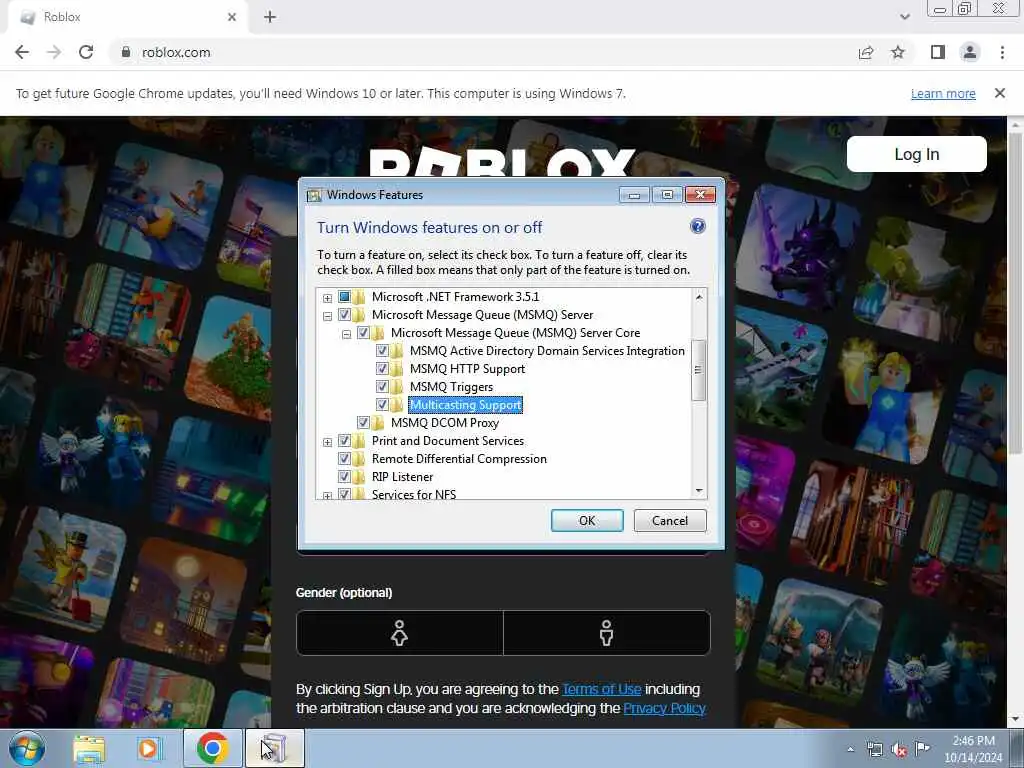Uncheck RIP Listener checkbox
1024x768 pixels.
(344, 477)
